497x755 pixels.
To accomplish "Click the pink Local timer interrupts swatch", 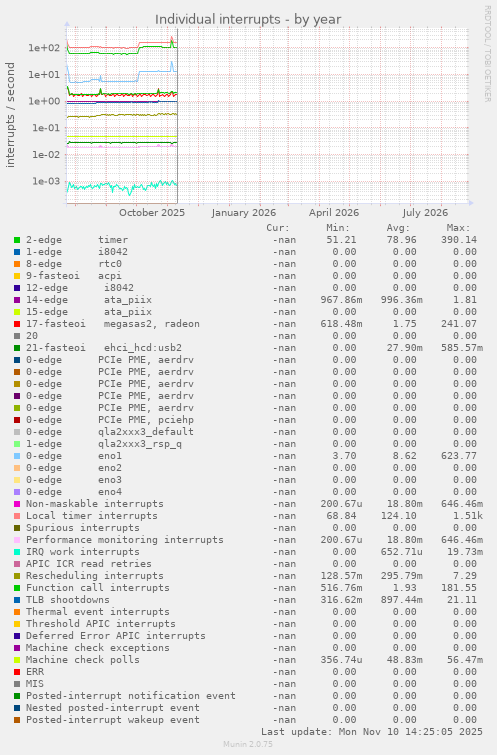I will (x=17, y=516).
